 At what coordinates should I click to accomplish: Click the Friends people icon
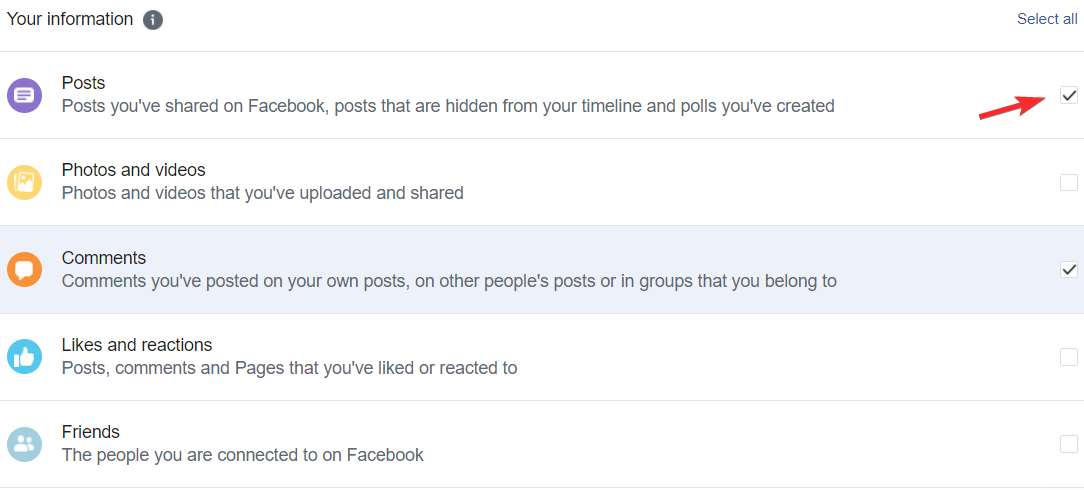click(24, 444)
